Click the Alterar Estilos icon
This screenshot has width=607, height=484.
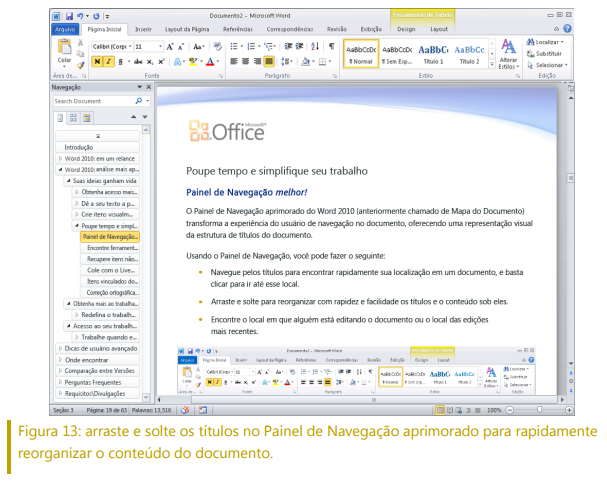[x=508, y=51]
